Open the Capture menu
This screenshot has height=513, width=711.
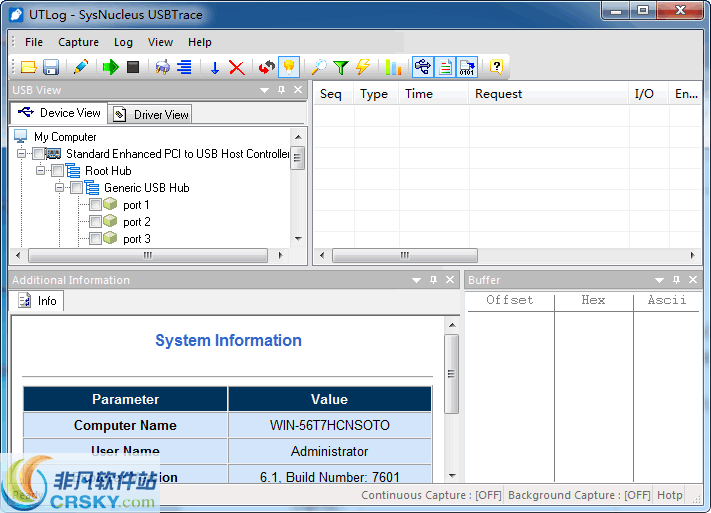[x=78, y=42]
